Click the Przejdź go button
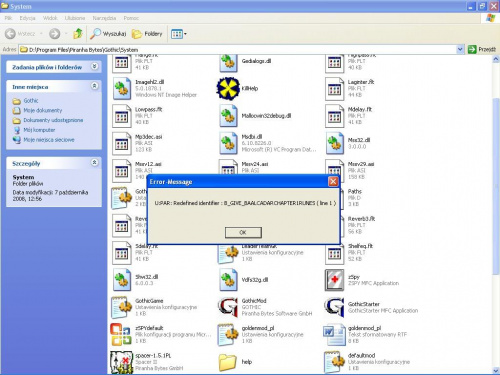 (482, 50)
